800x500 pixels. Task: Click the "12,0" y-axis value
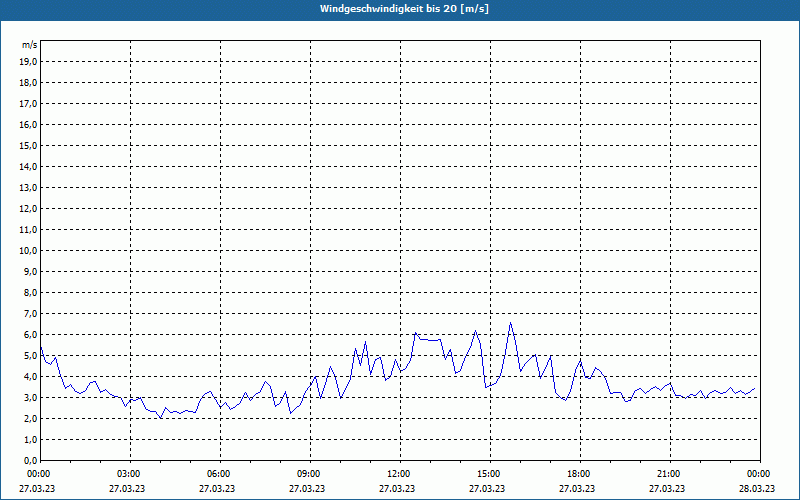[28, 209]
